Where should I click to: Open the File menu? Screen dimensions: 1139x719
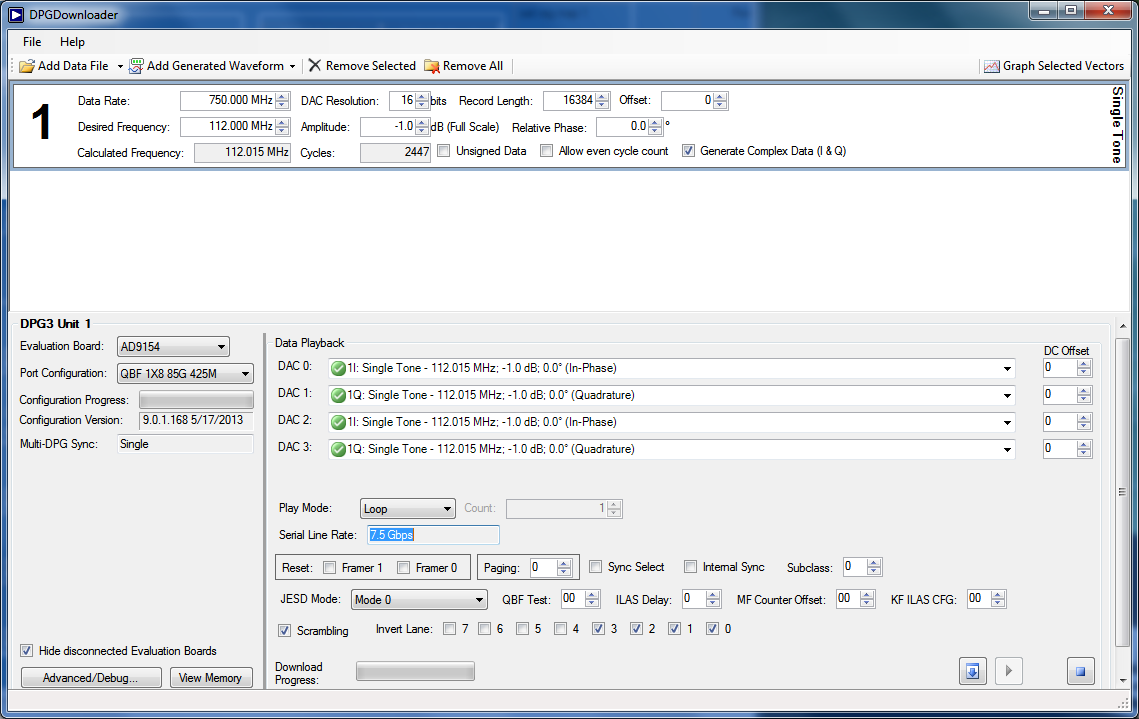pos(32,42)
